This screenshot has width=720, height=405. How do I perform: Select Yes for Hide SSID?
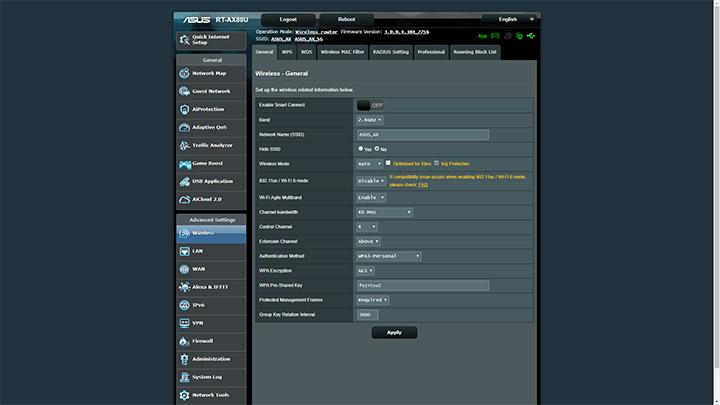click(361, 148)
